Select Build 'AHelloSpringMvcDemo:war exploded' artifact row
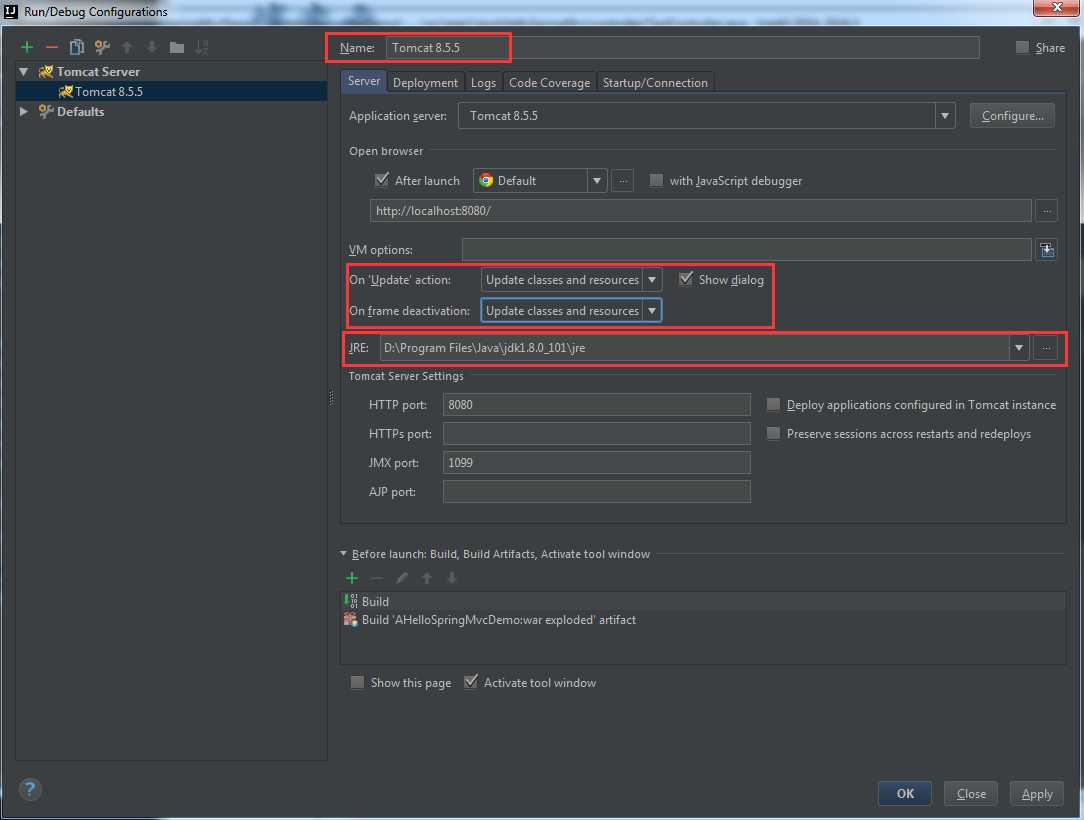The width and height of the screenshot is (1084, 820). point(704,619)
